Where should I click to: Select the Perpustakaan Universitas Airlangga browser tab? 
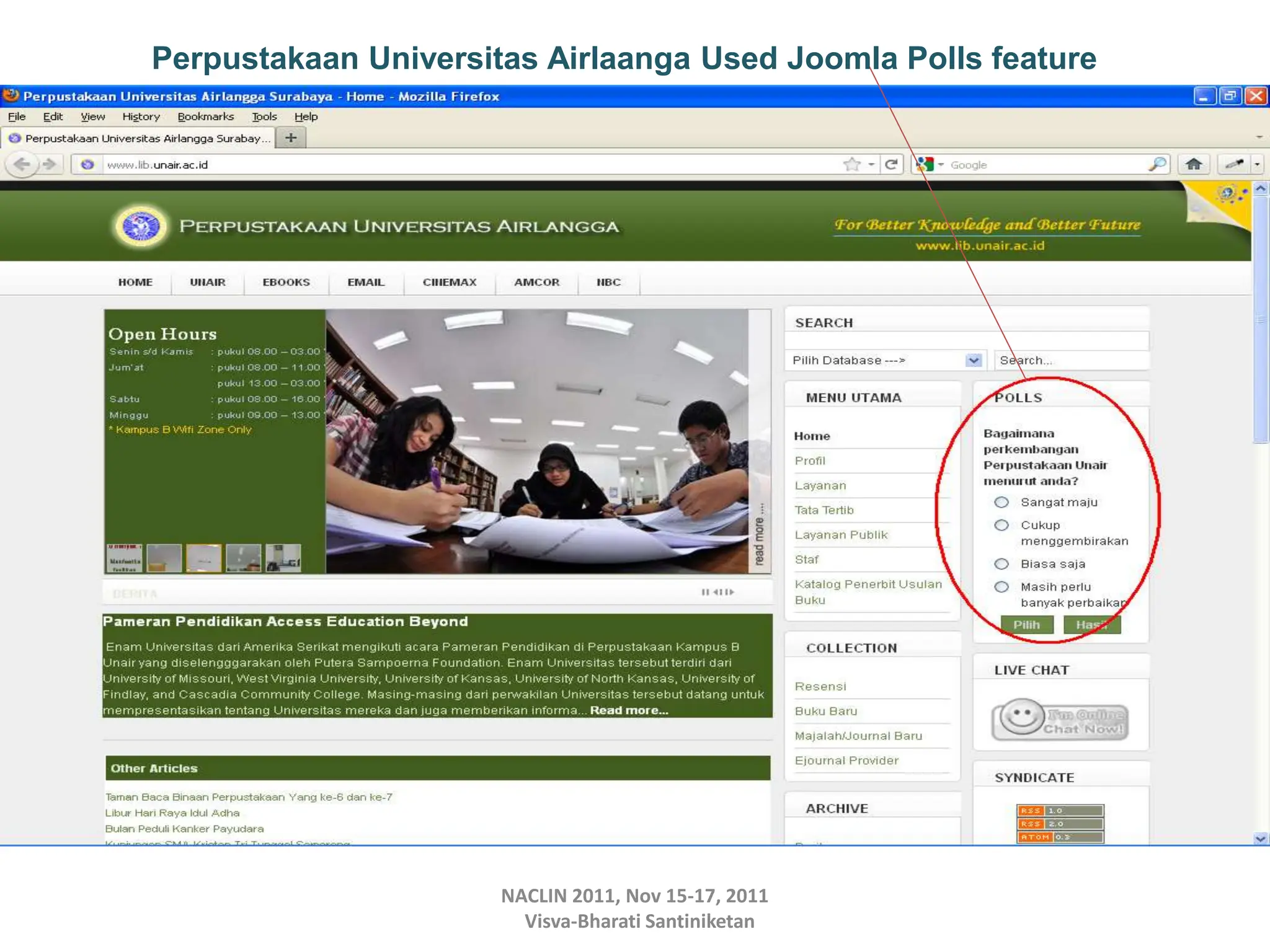click(138, 138)
